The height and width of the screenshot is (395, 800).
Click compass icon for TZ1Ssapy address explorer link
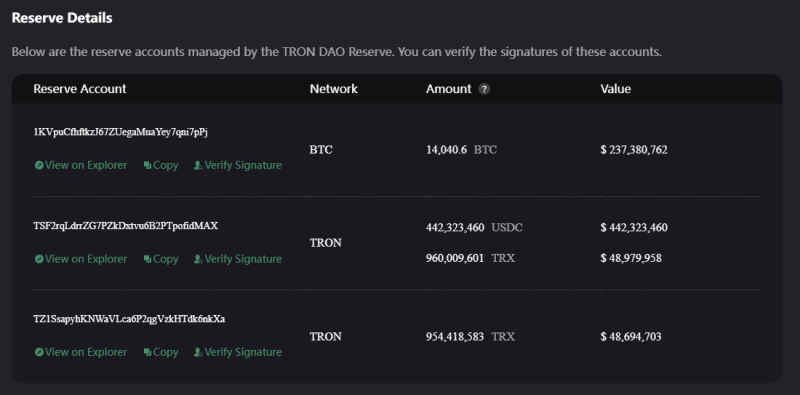point(39,353)
